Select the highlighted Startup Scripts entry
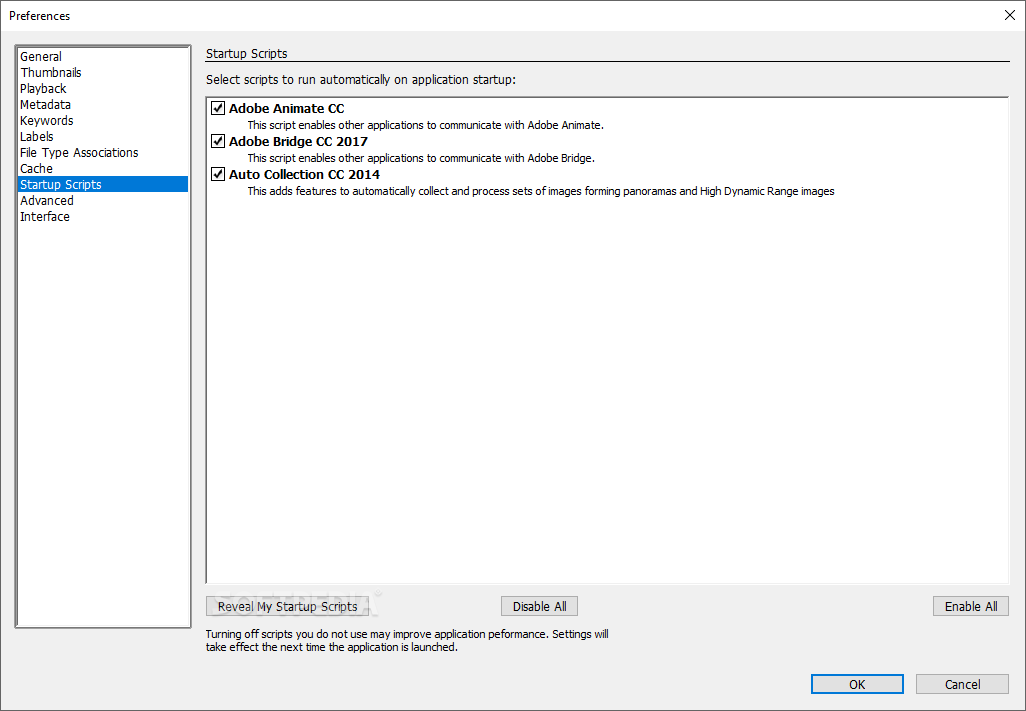The image size is (1026, 711). click(103, 184)
